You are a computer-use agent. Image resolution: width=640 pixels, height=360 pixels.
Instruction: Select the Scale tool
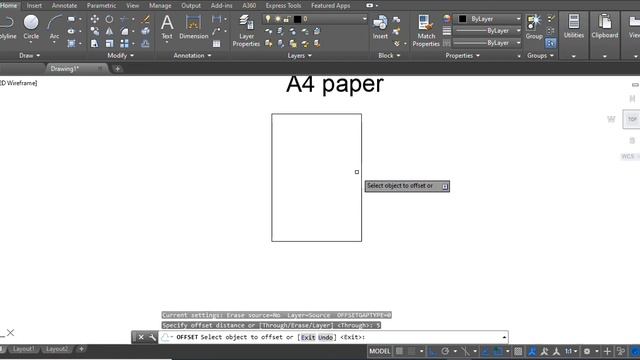point(109,43)
